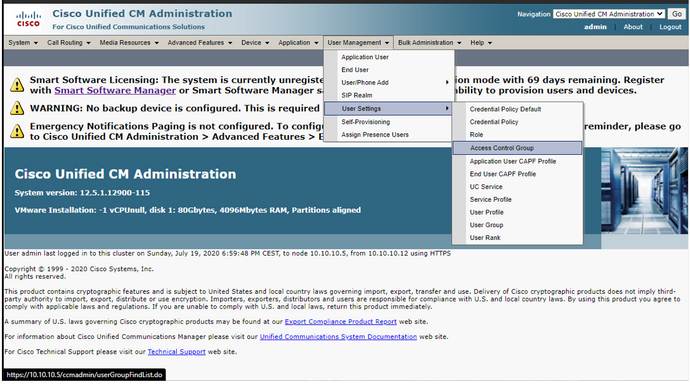Image resolution: width=690 pixels, height=384 pixels.
Task: Open the Advanced Features menu
Action: pos(199,43)
